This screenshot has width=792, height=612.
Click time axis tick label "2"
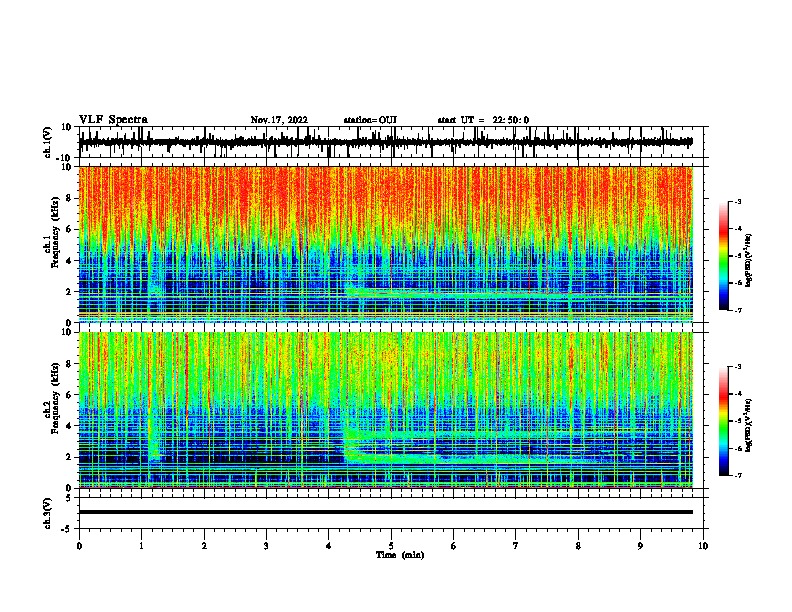pyautogui.click(x=204, y=546)
